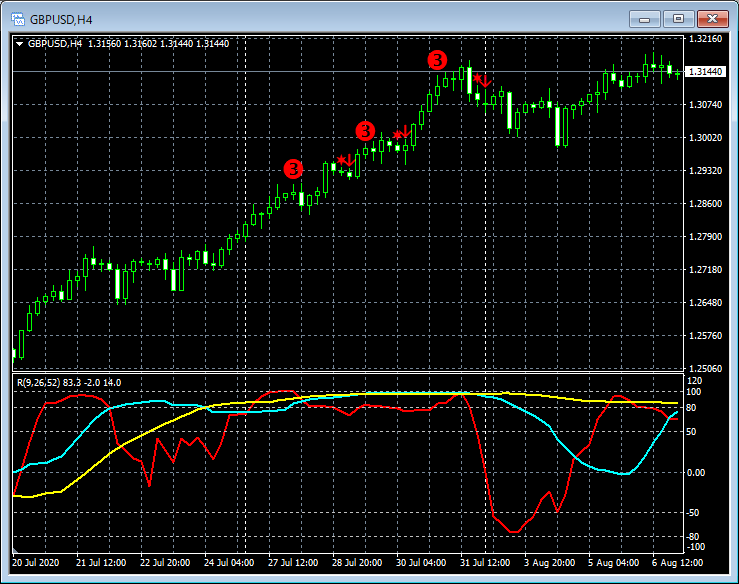Click the 1.30740 price scale value
This screenshot has width=739, height=584.
tap(706, 105)
